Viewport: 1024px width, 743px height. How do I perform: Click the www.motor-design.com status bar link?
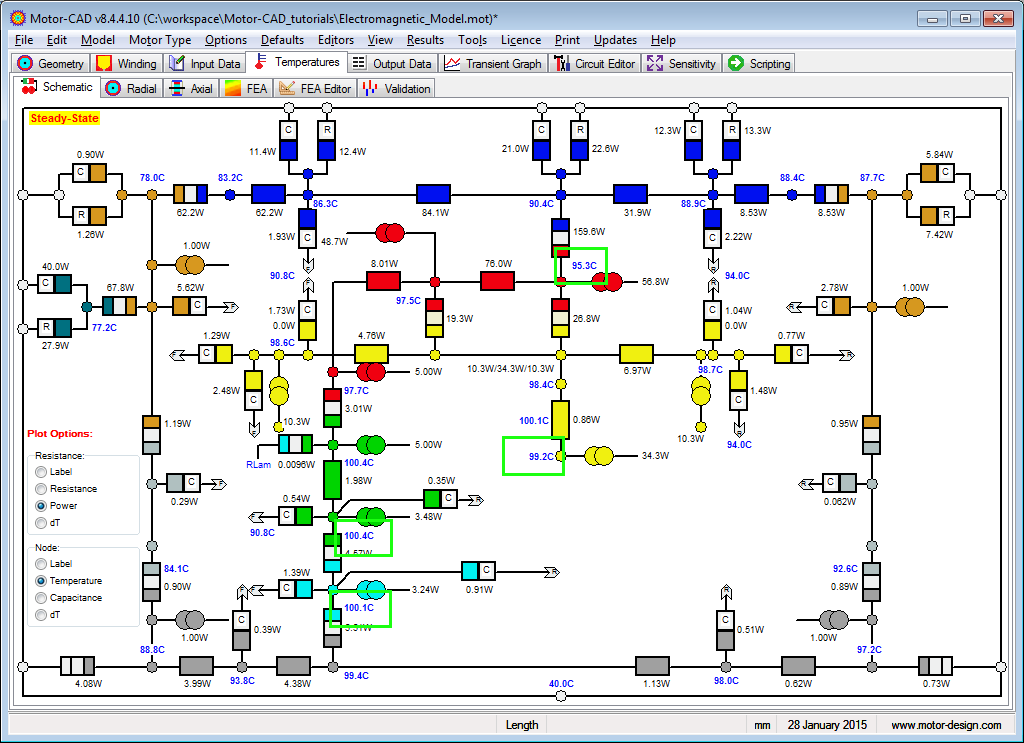(x=946, y=725)
